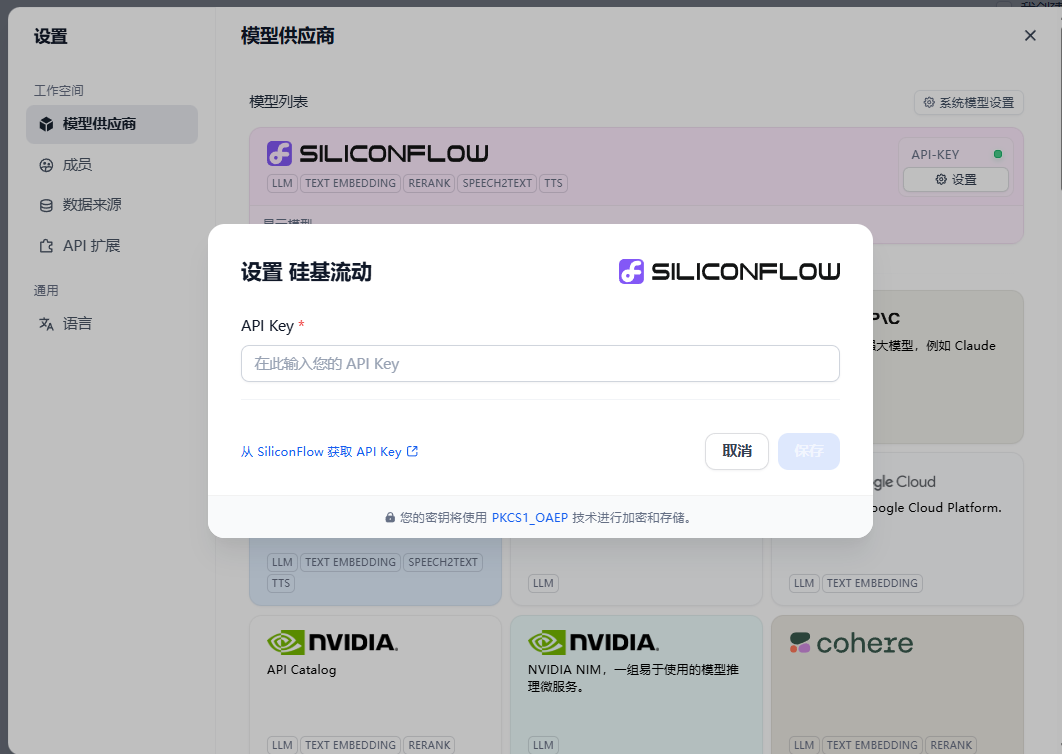Click the cube icon next to 模型供应商
The image size is (1062, 754).
tap(46, 124)
